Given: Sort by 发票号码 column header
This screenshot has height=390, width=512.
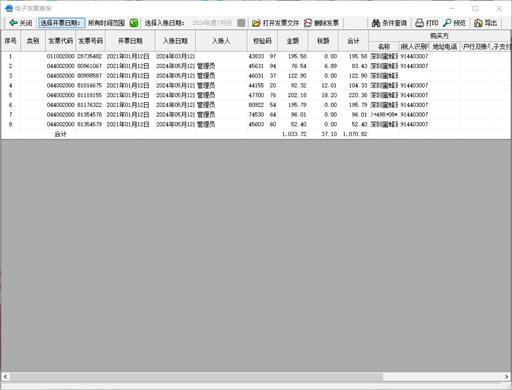Looking at the screenshot, I should [90, 41].
